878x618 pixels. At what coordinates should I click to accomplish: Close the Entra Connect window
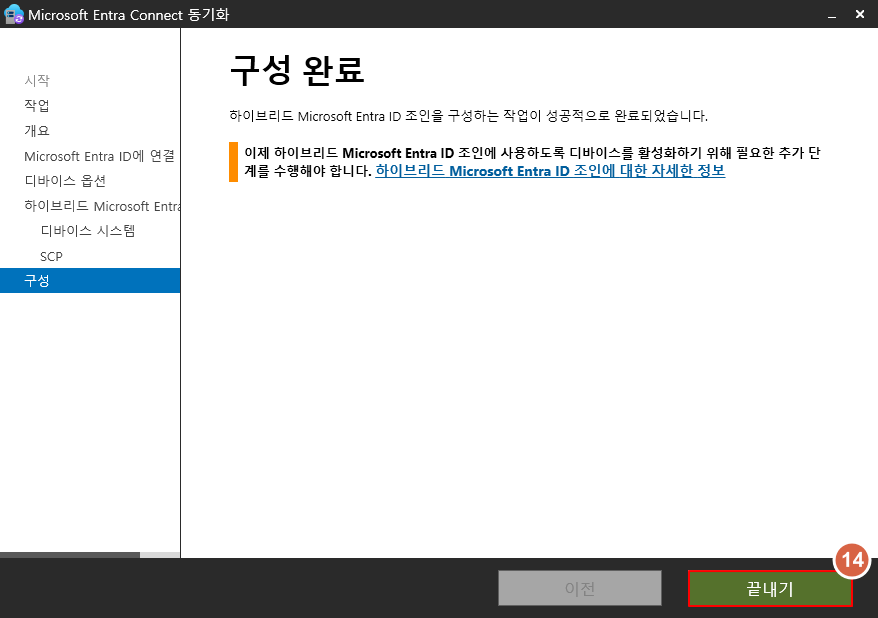860,14
